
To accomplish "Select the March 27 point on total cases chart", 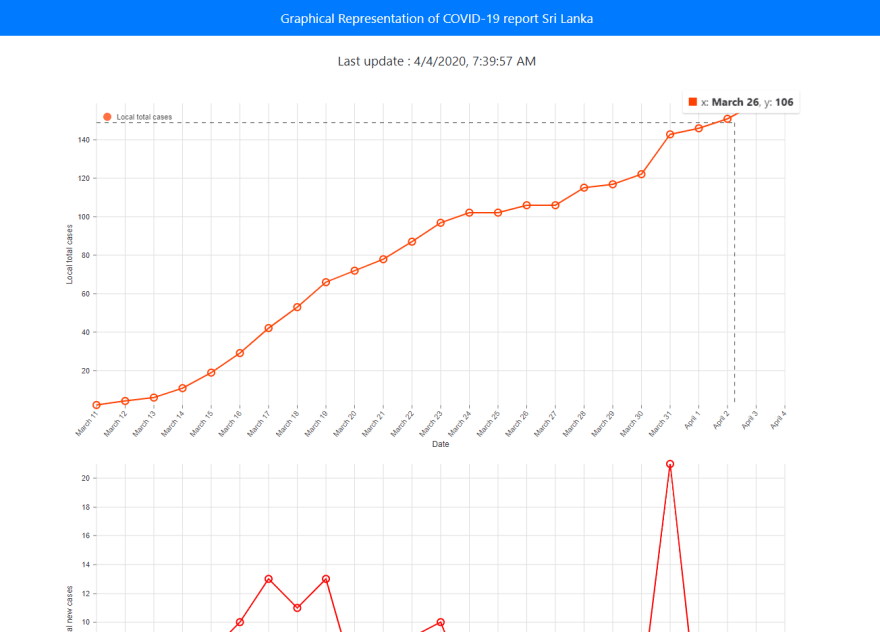I will coord(555,205).
